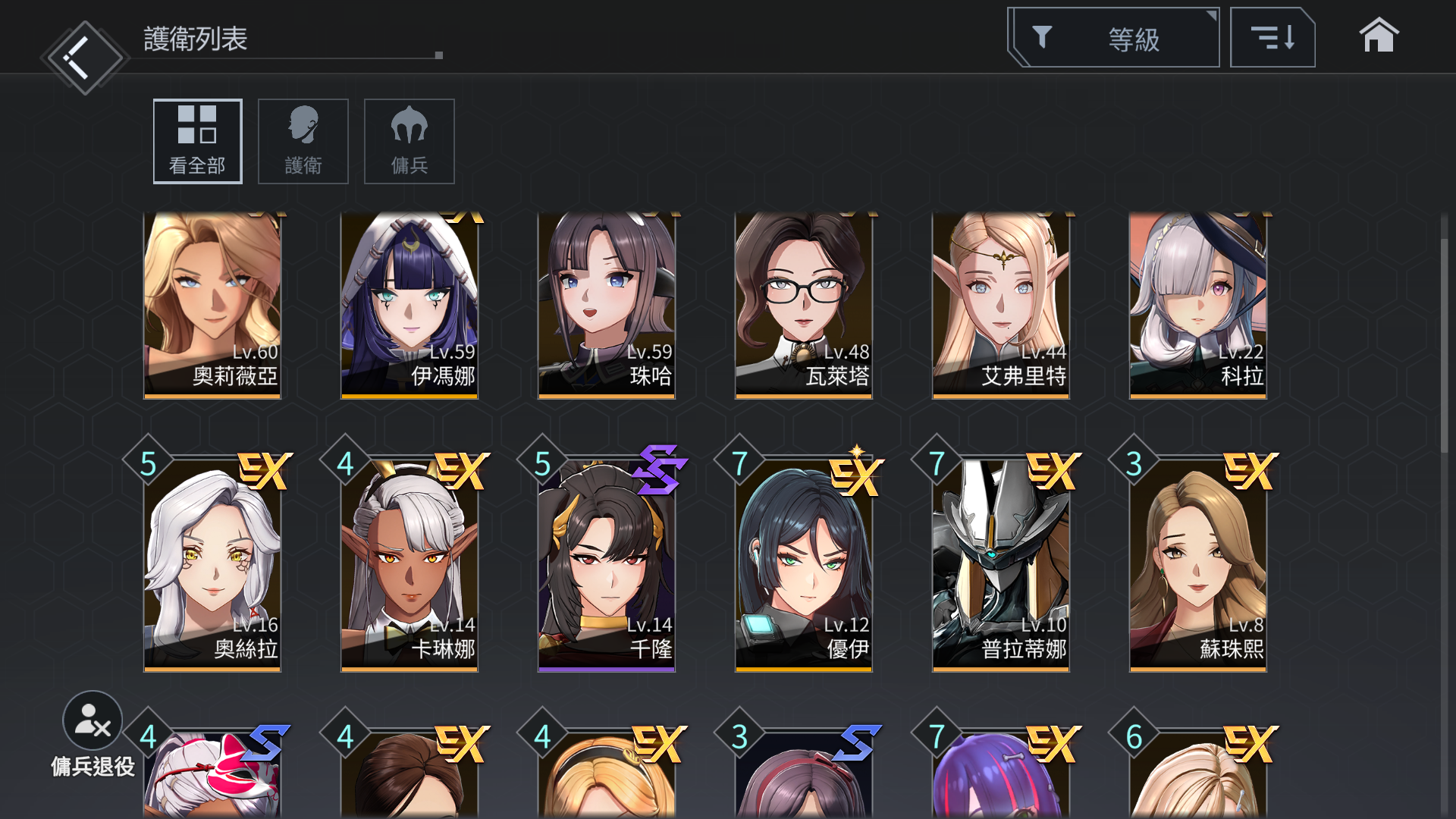Toggle the sort order arrow icon
This screenshot has width=1456, height=819.
coord(1272,37)
